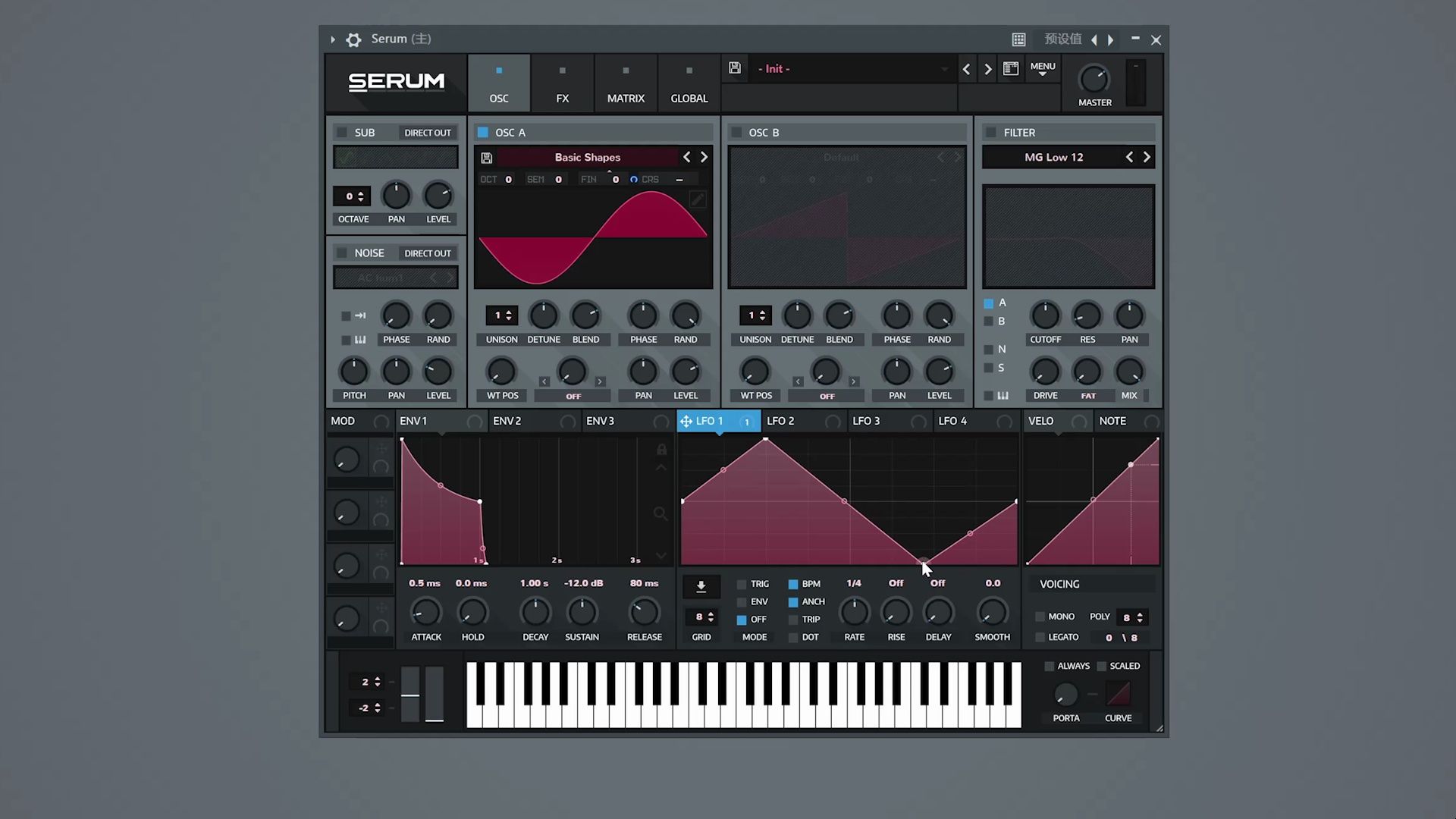Toggle filter routing for oscillator B
Viewport: 1456px width, 819px height.
[989, 322]
